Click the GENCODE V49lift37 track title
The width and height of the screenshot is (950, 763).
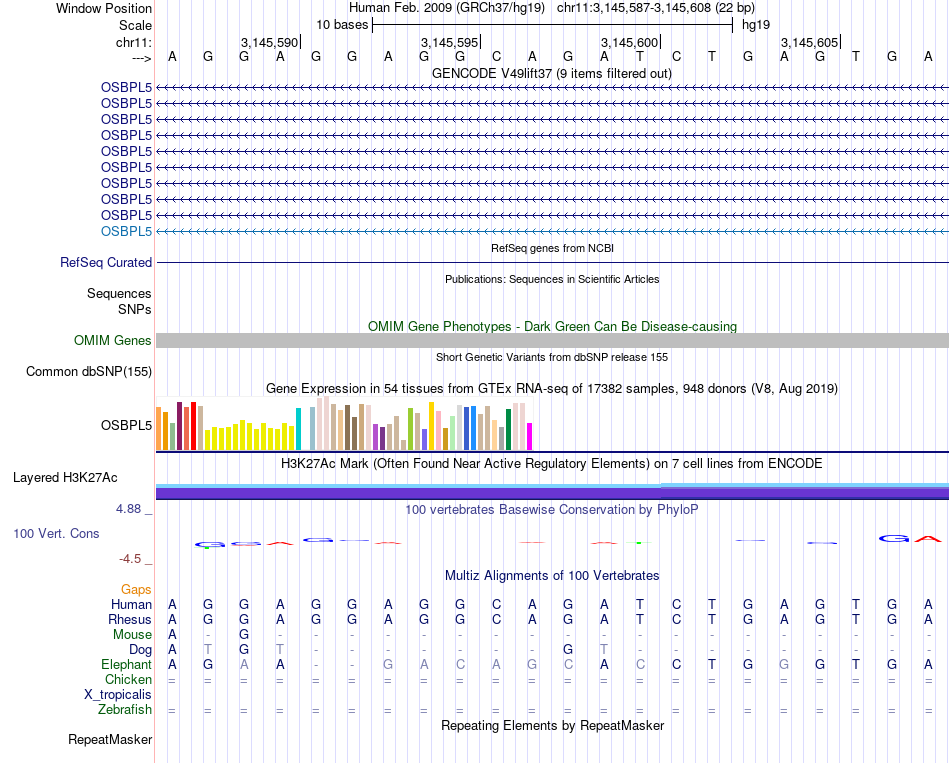pos(551,73)
